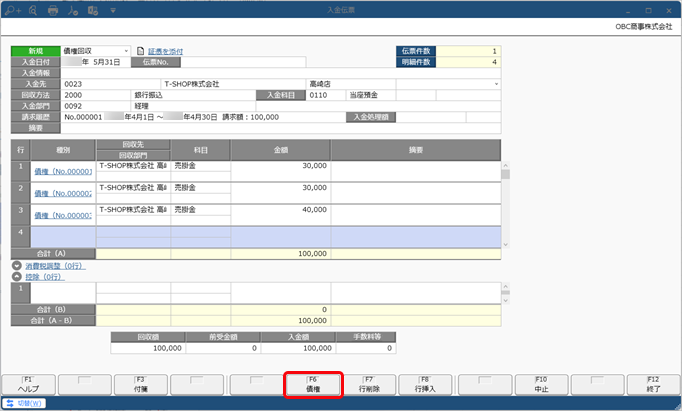This screenshot has height=411, width=682.
Task: Collapse the 控除 (0行) section
Action: coord(17,276)
